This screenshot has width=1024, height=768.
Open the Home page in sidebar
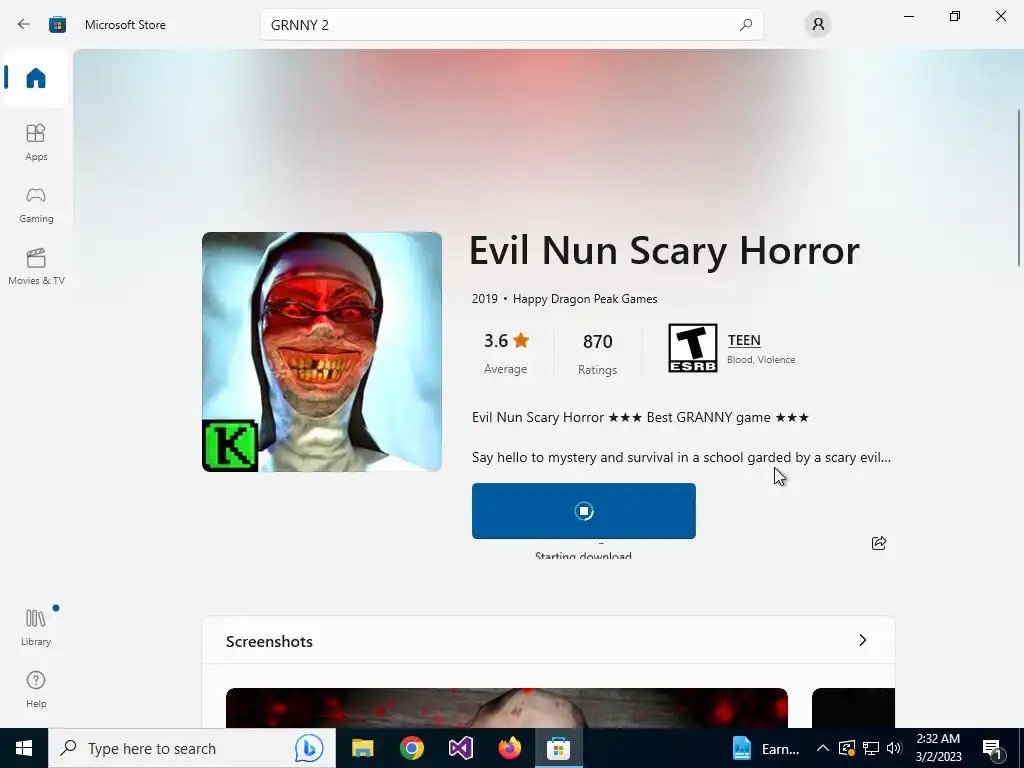(x=36, y=78)
